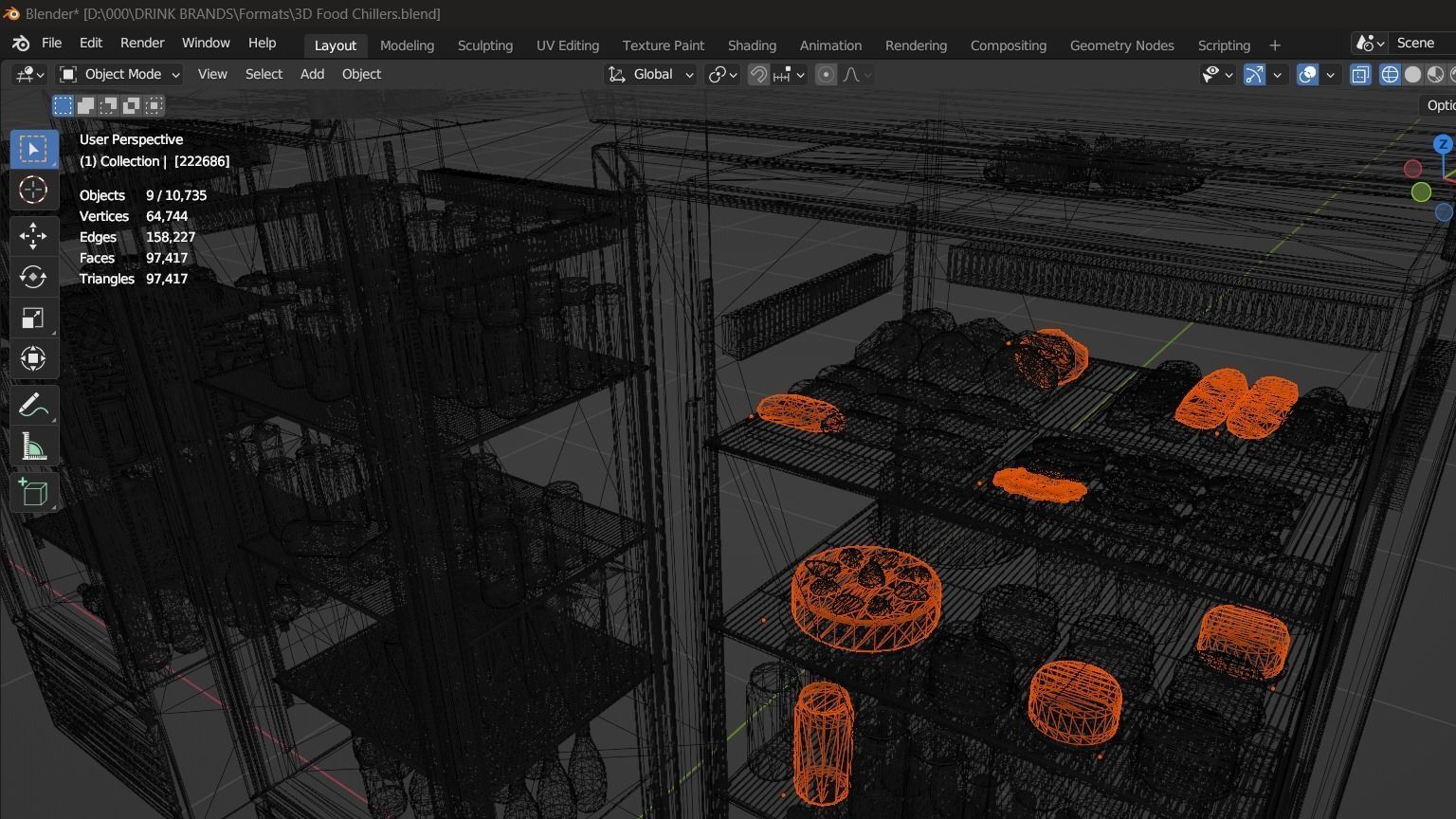
Task: Set selection mode to Extend
Action: (85, 105)
